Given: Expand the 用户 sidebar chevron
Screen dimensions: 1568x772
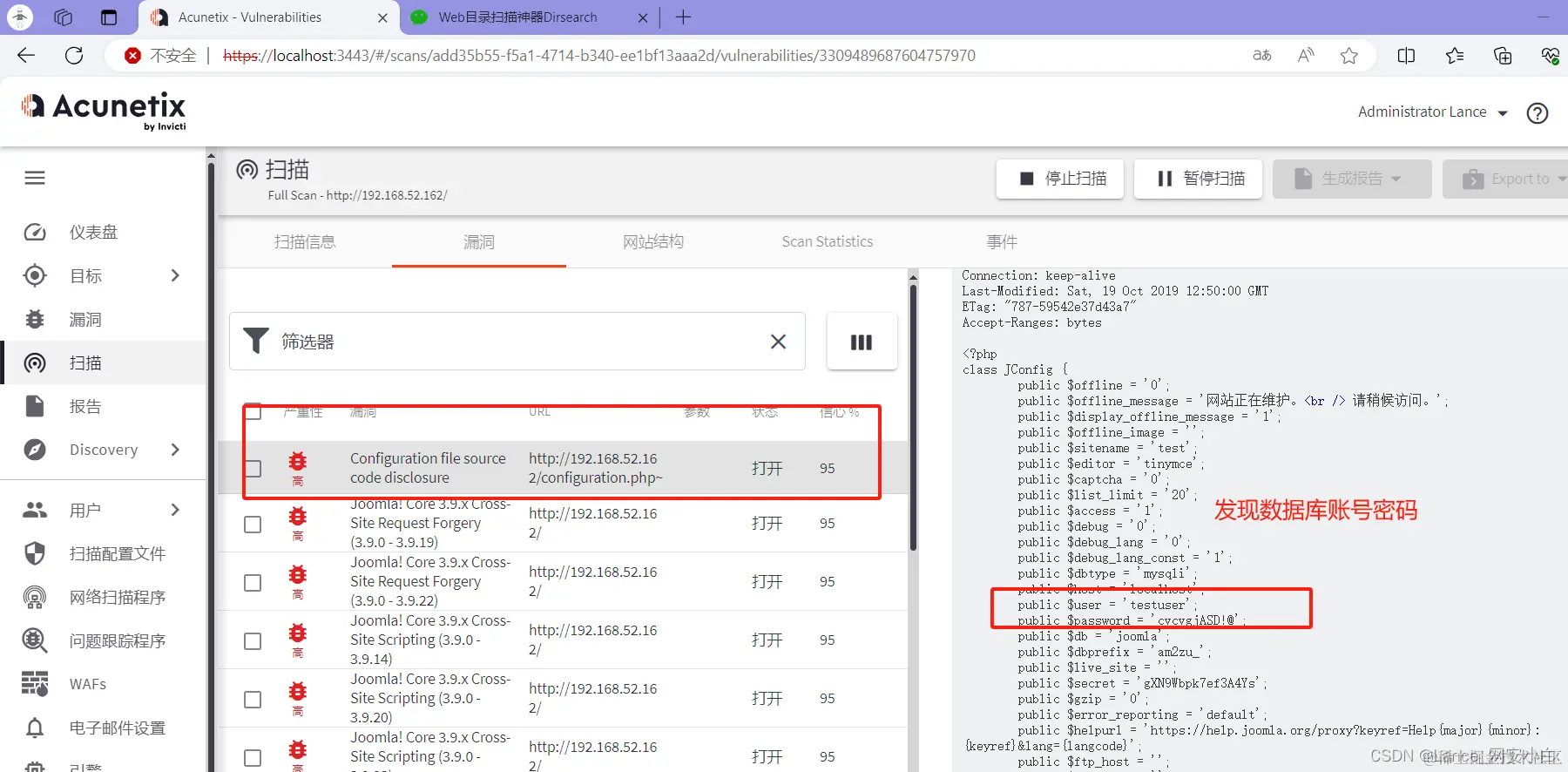Looking at the screenshot, I should (x=175, y=510).
